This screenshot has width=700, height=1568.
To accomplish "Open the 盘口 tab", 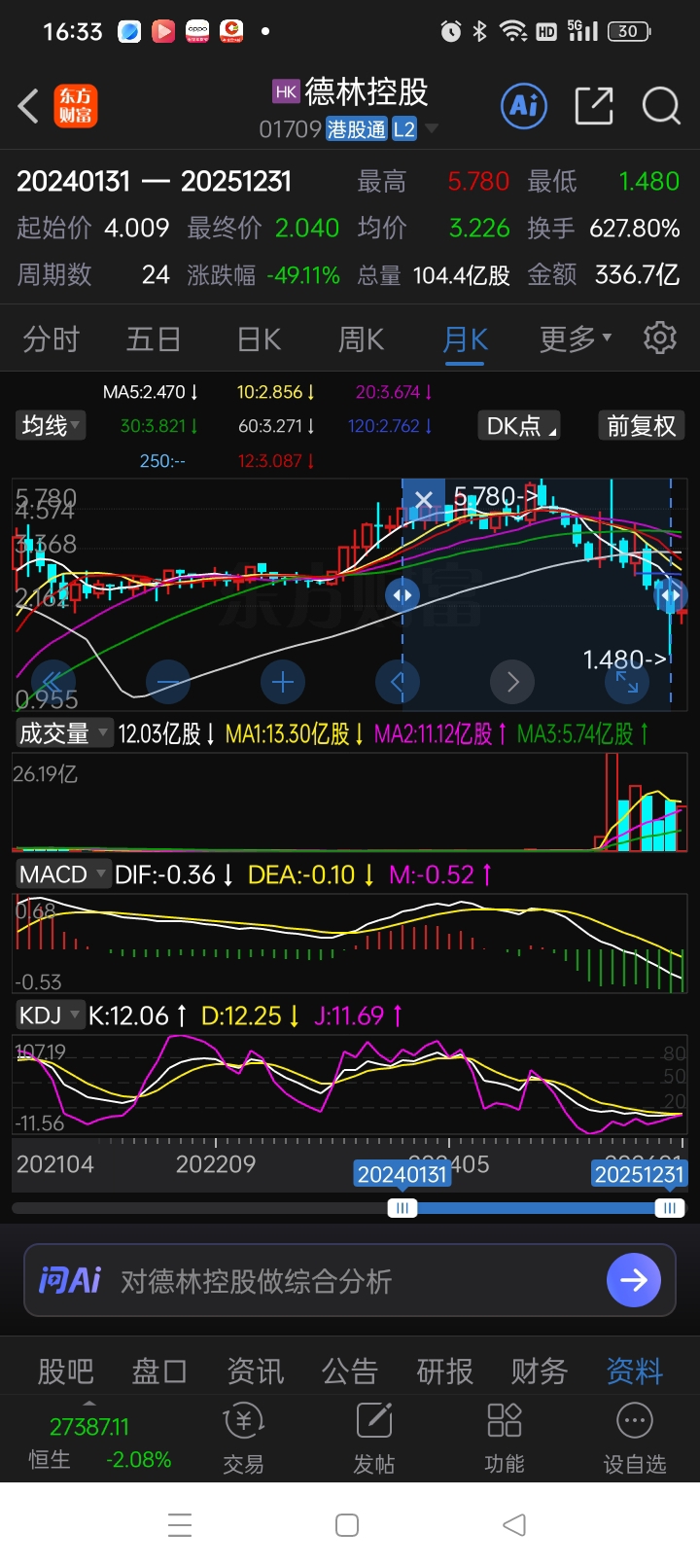I will [159, 1372].
